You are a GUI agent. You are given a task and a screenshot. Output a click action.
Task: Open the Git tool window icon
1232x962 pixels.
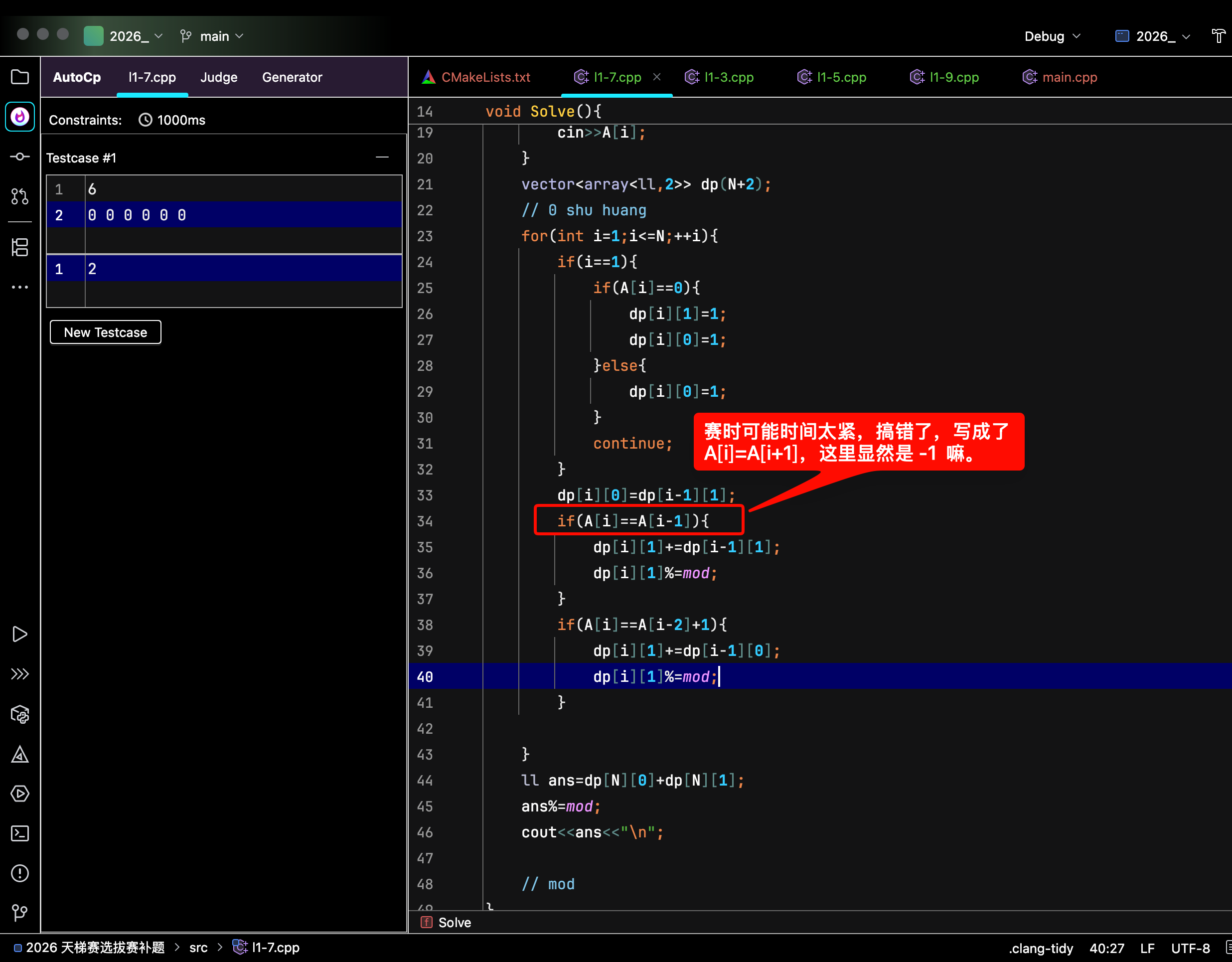pyautogui.click(x=20, y=912)
